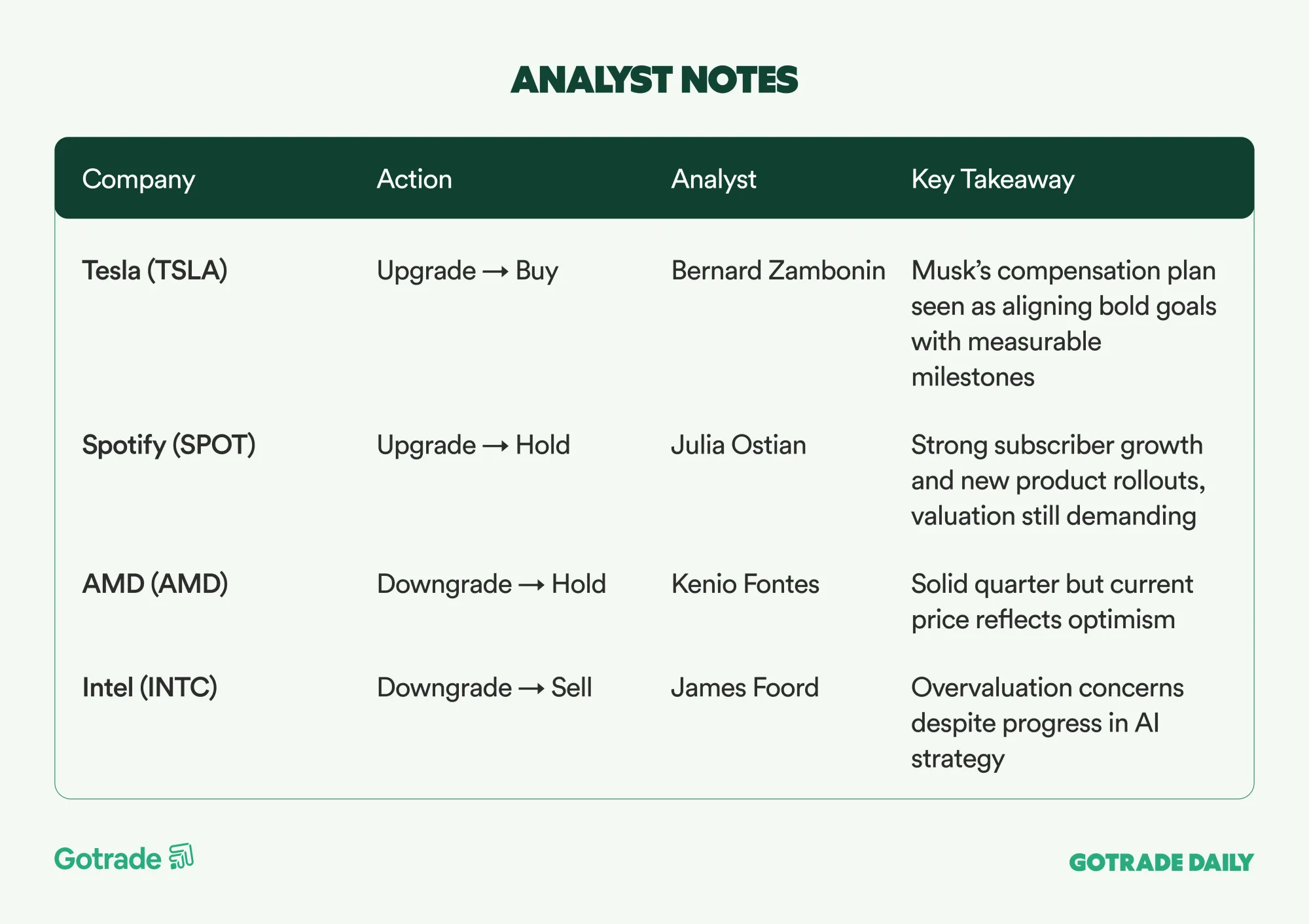
Task: Select analyst name James Foord
Action: click(x=745, y=687)
